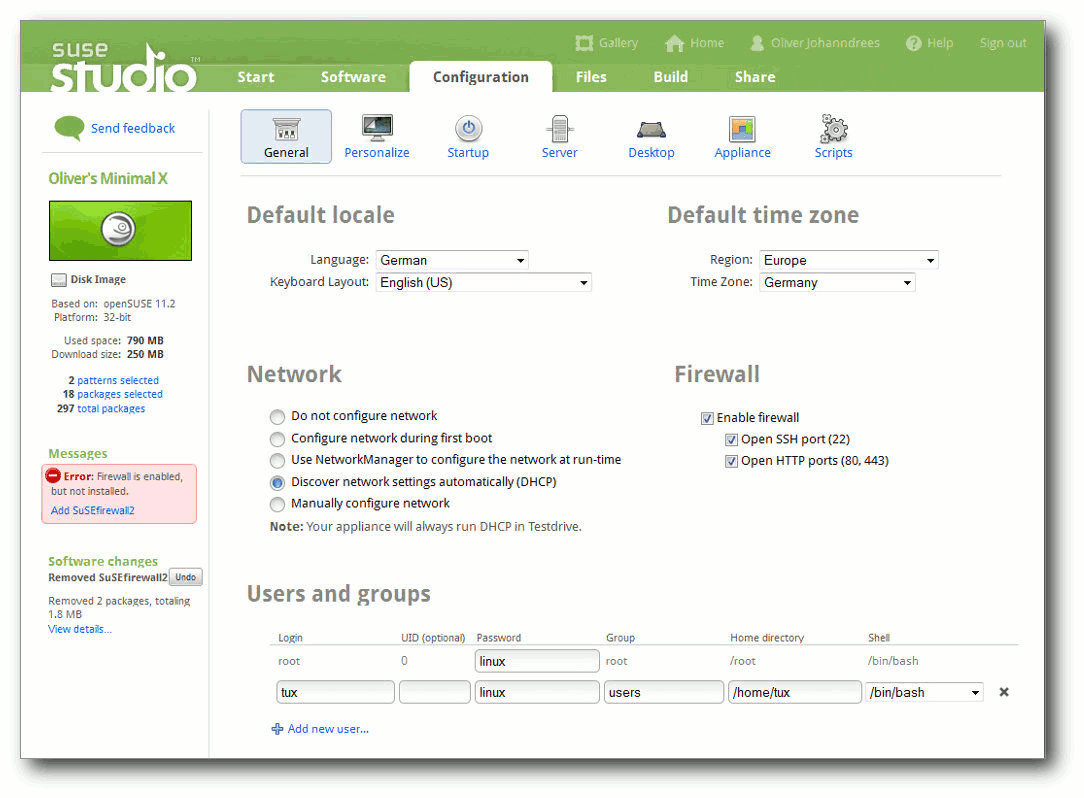Viewport: 1084px width, 798px height.
Task: Select DHCP automatic network discovery
Action: [x=277, y=482]
